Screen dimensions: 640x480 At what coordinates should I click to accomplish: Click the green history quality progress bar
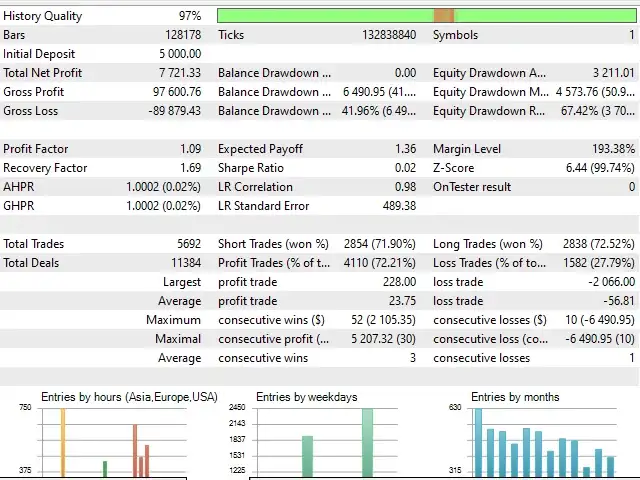[x=427, y=16]
